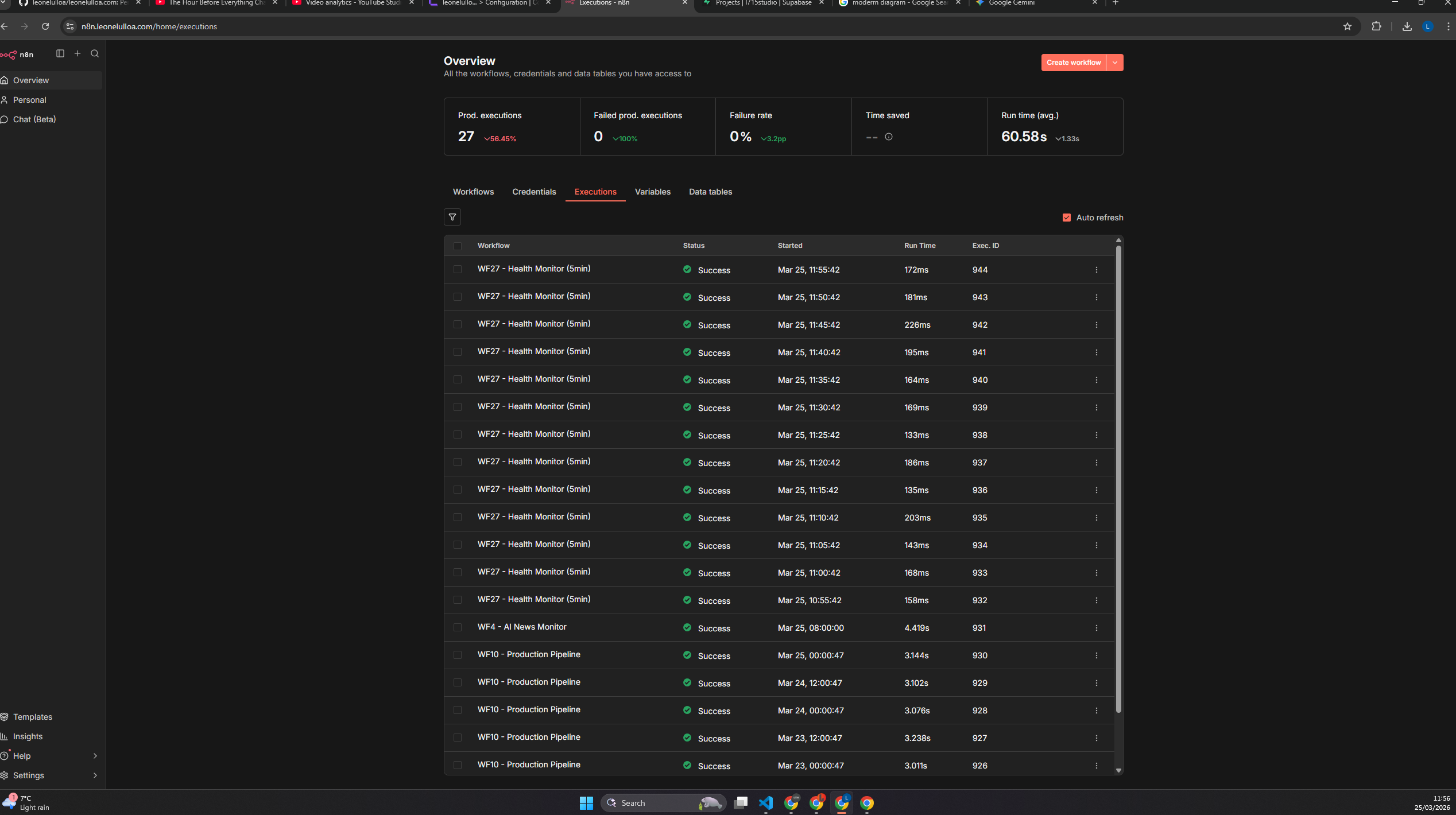Collapse the left sidebar panel
1456x815 pixels.
[60, 53]
